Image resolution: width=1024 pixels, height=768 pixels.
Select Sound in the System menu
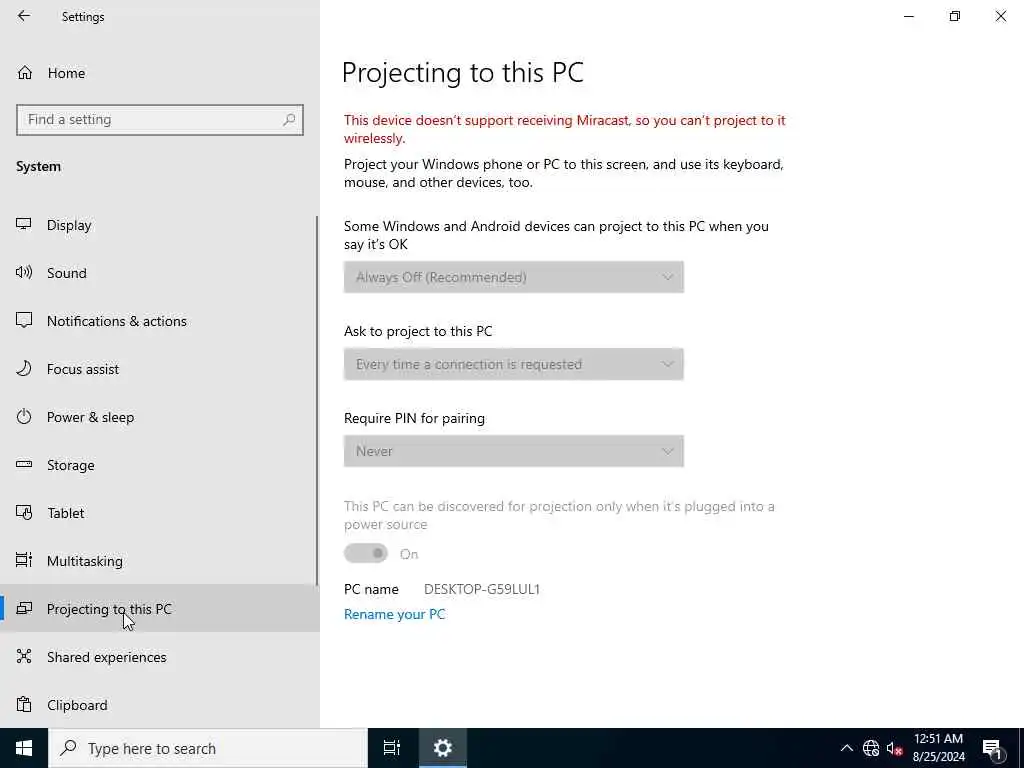pos(159,273)
